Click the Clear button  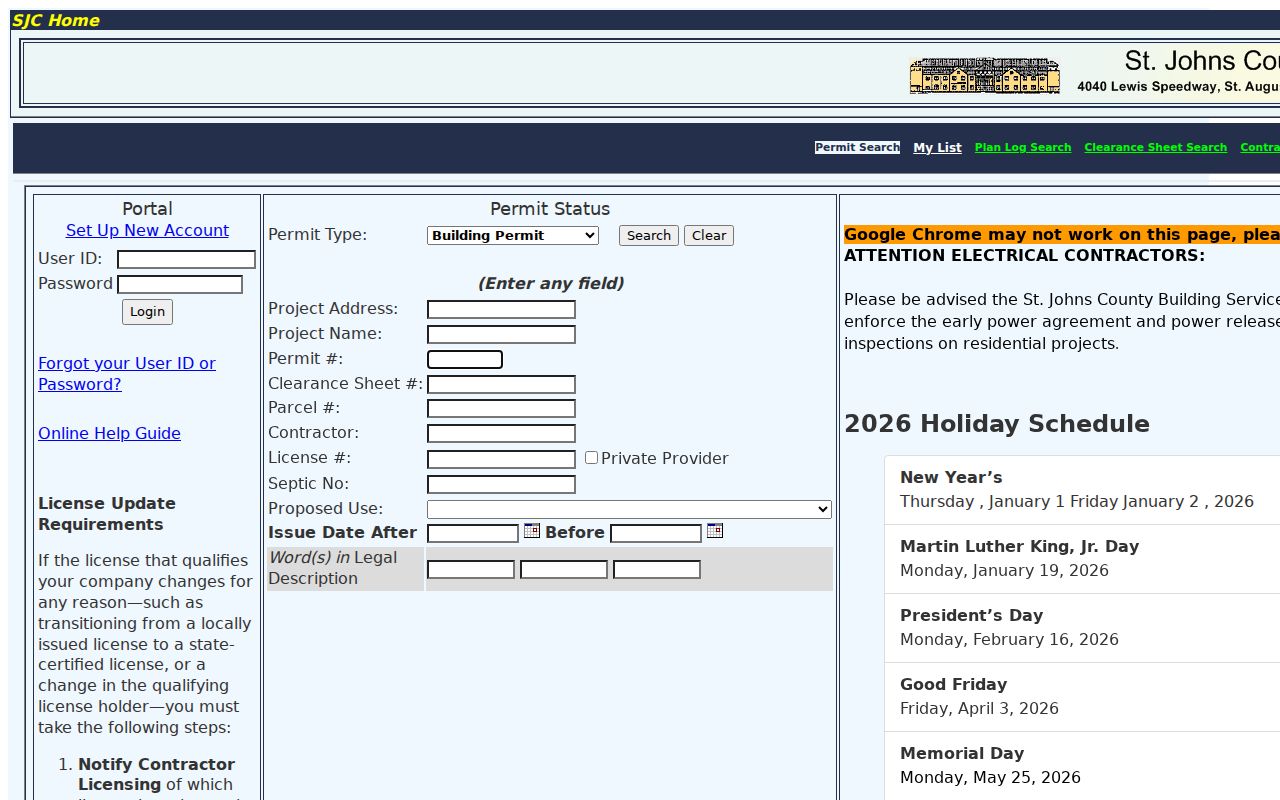click(x=709, y=235)
